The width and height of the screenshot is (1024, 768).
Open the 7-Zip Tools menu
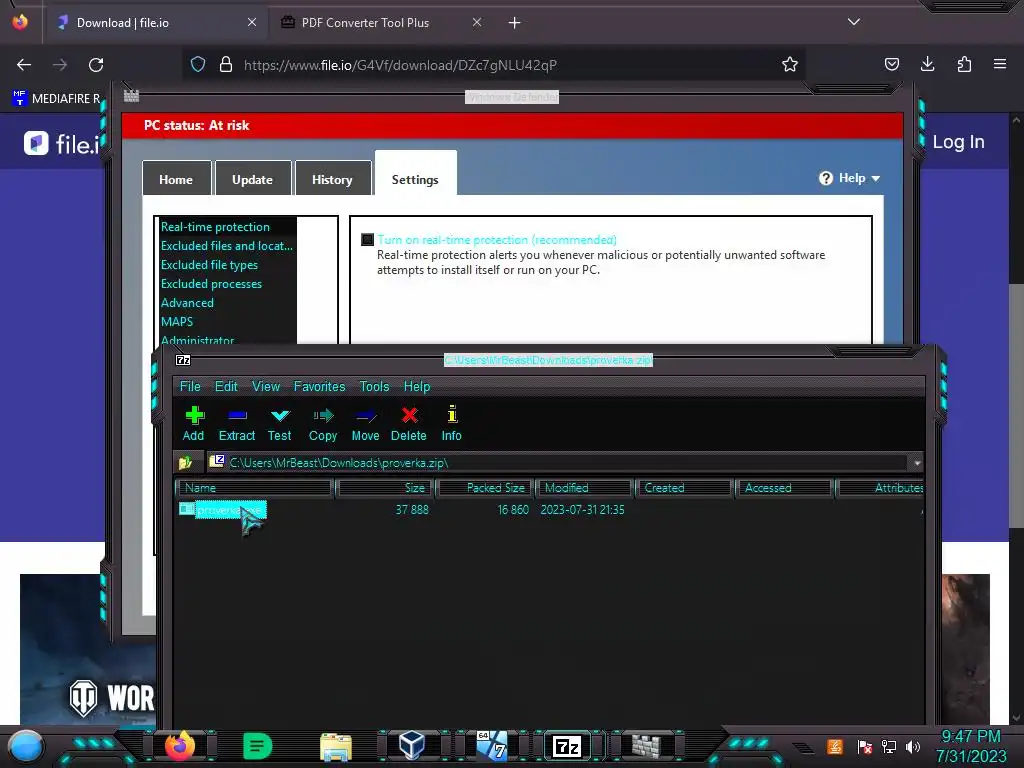(374, 386)
